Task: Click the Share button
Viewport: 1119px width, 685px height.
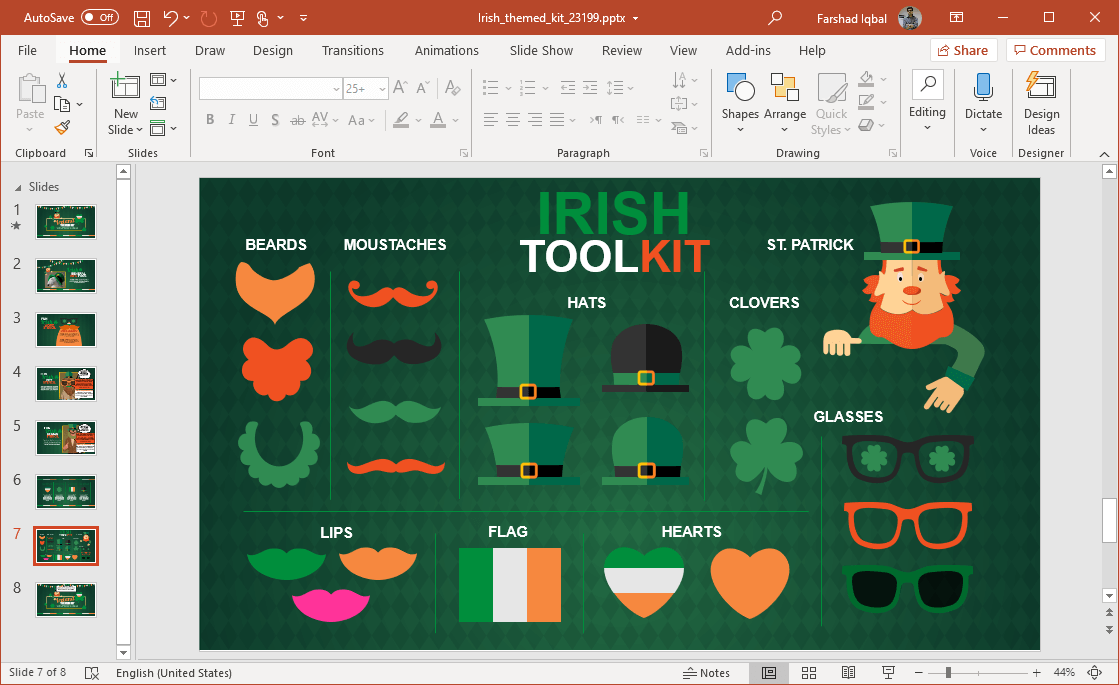Action: coord(963,51)
